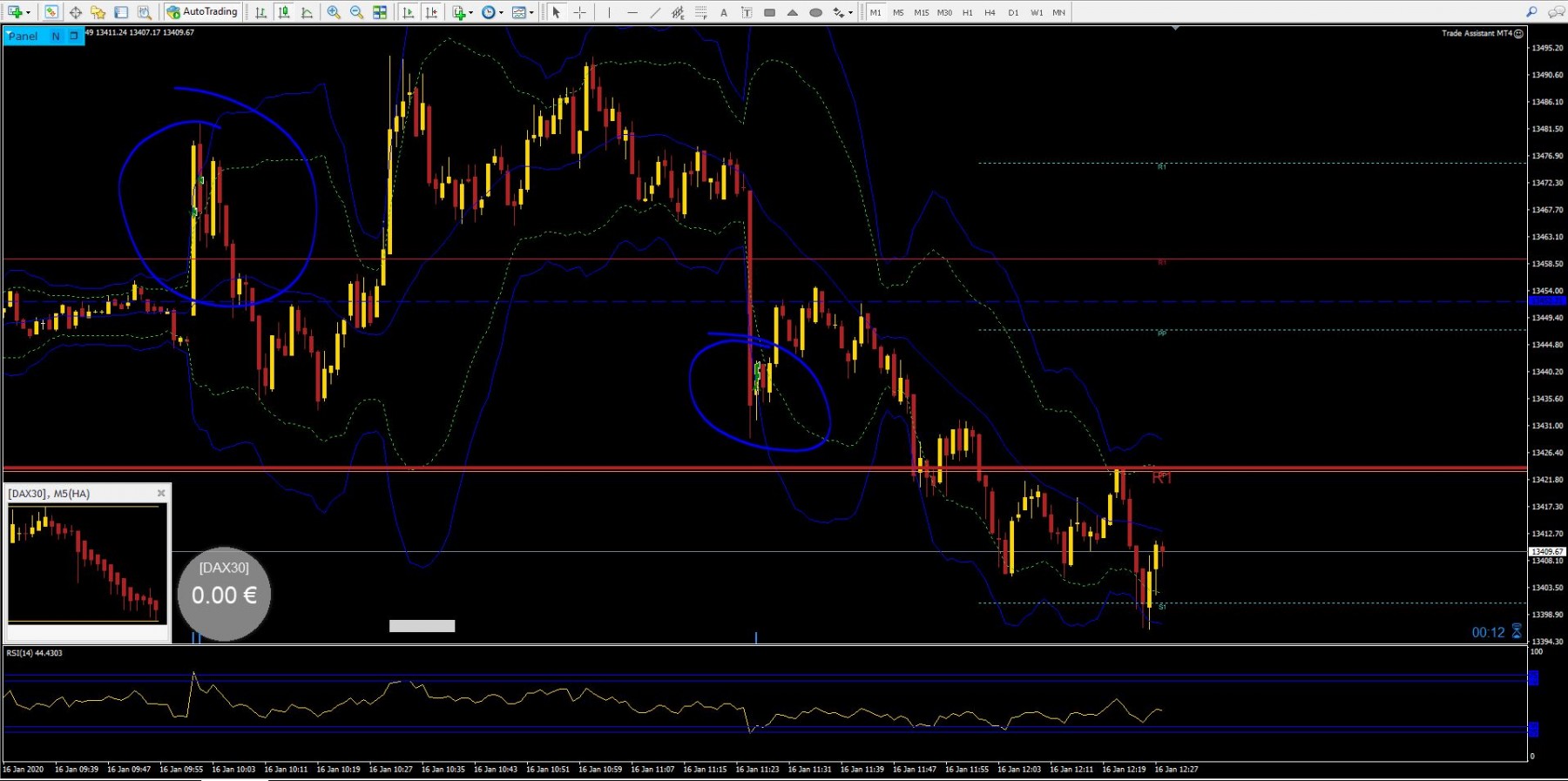
Task: Click the DAX30 mini chart thumbnail
Action: click(x=87, y=563)
